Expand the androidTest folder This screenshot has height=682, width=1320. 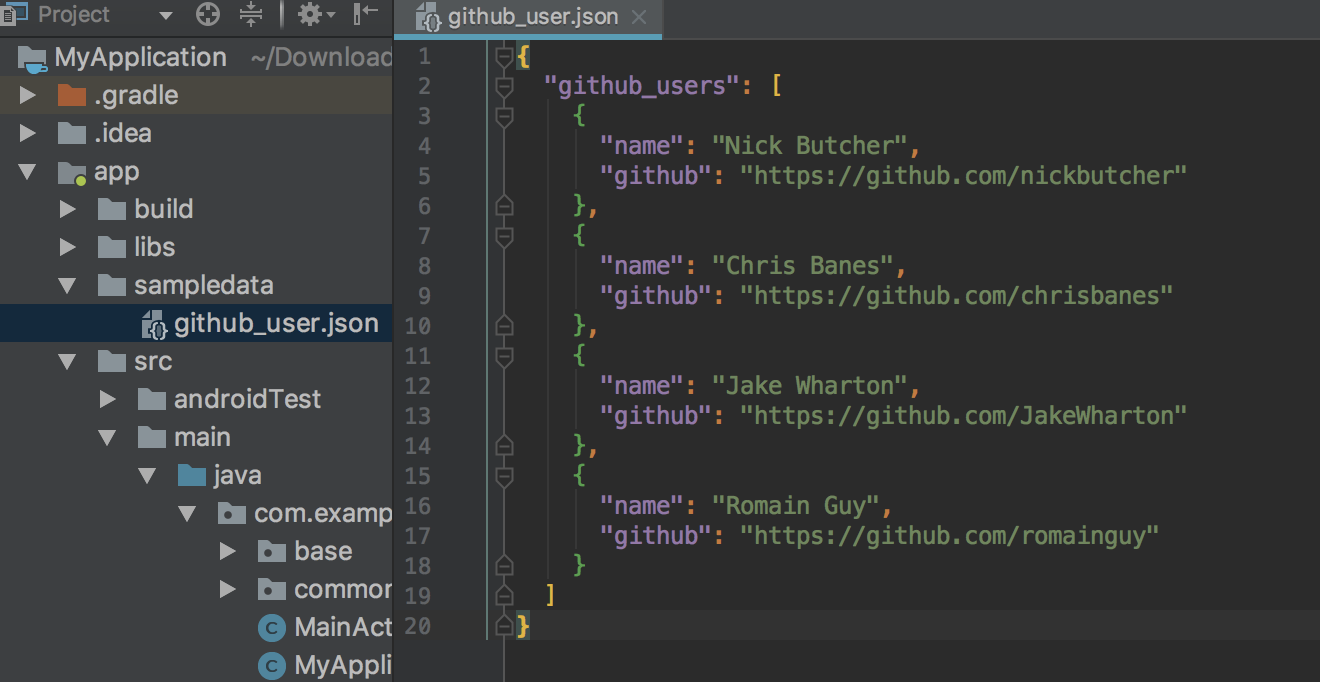[107, 398]
